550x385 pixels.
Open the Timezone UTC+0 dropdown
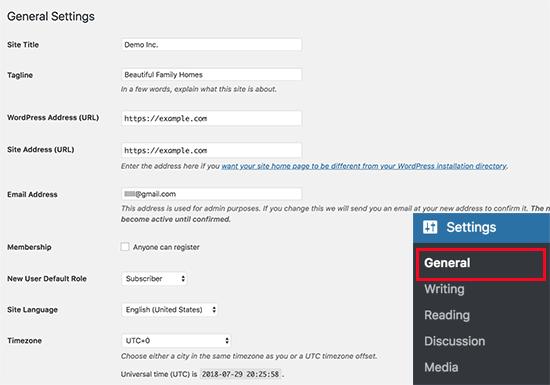pyautogui.click(x=176, y=340)
